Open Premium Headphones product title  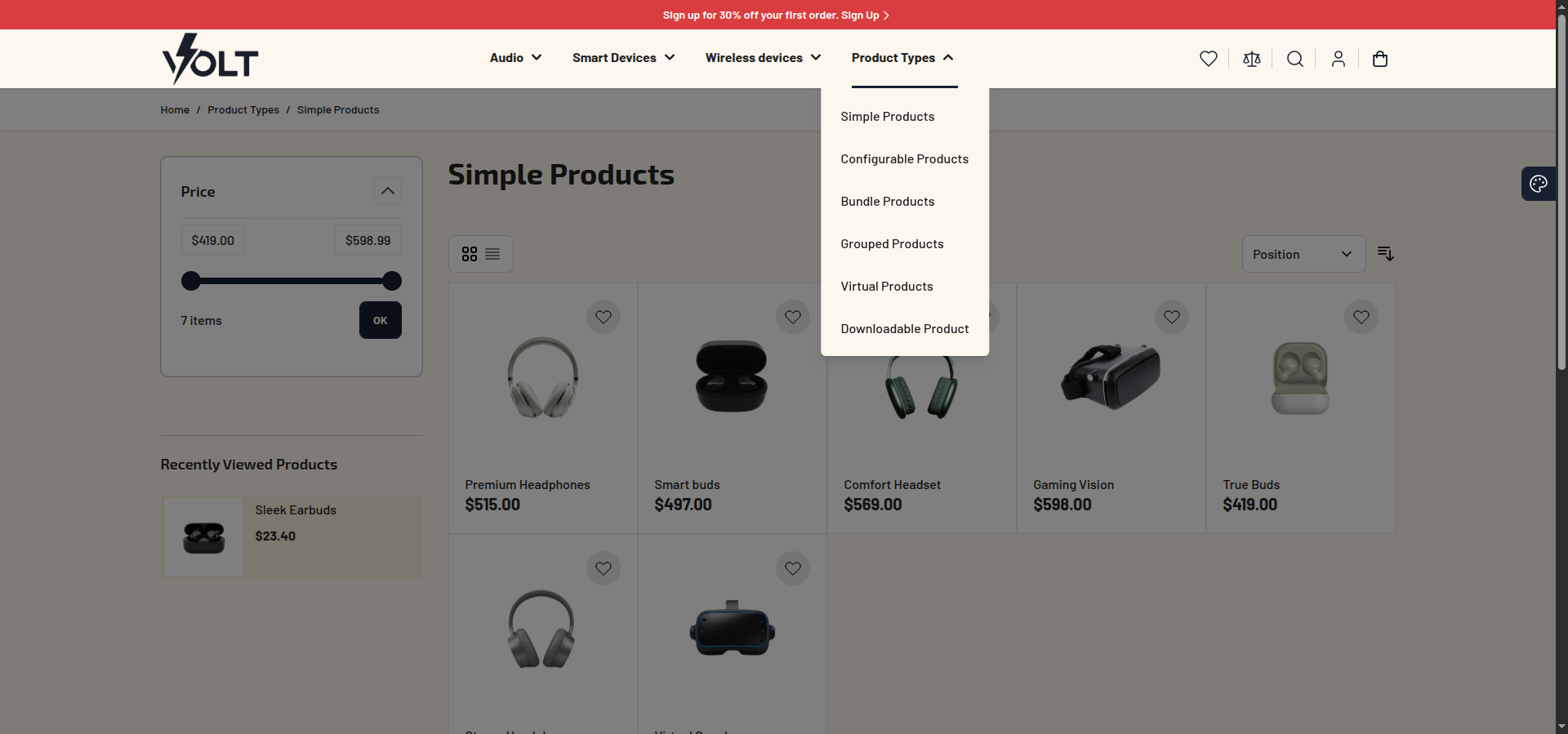point(528,485)
